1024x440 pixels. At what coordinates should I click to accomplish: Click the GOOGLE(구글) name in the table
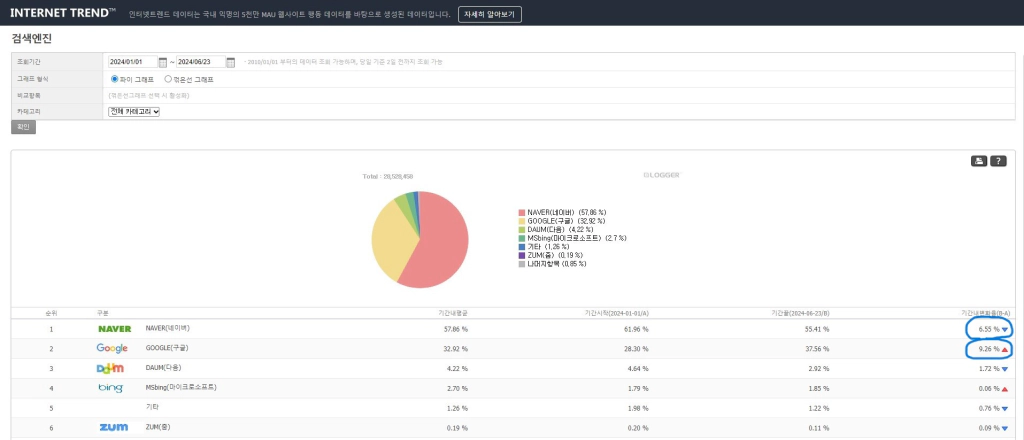[168, 348]
